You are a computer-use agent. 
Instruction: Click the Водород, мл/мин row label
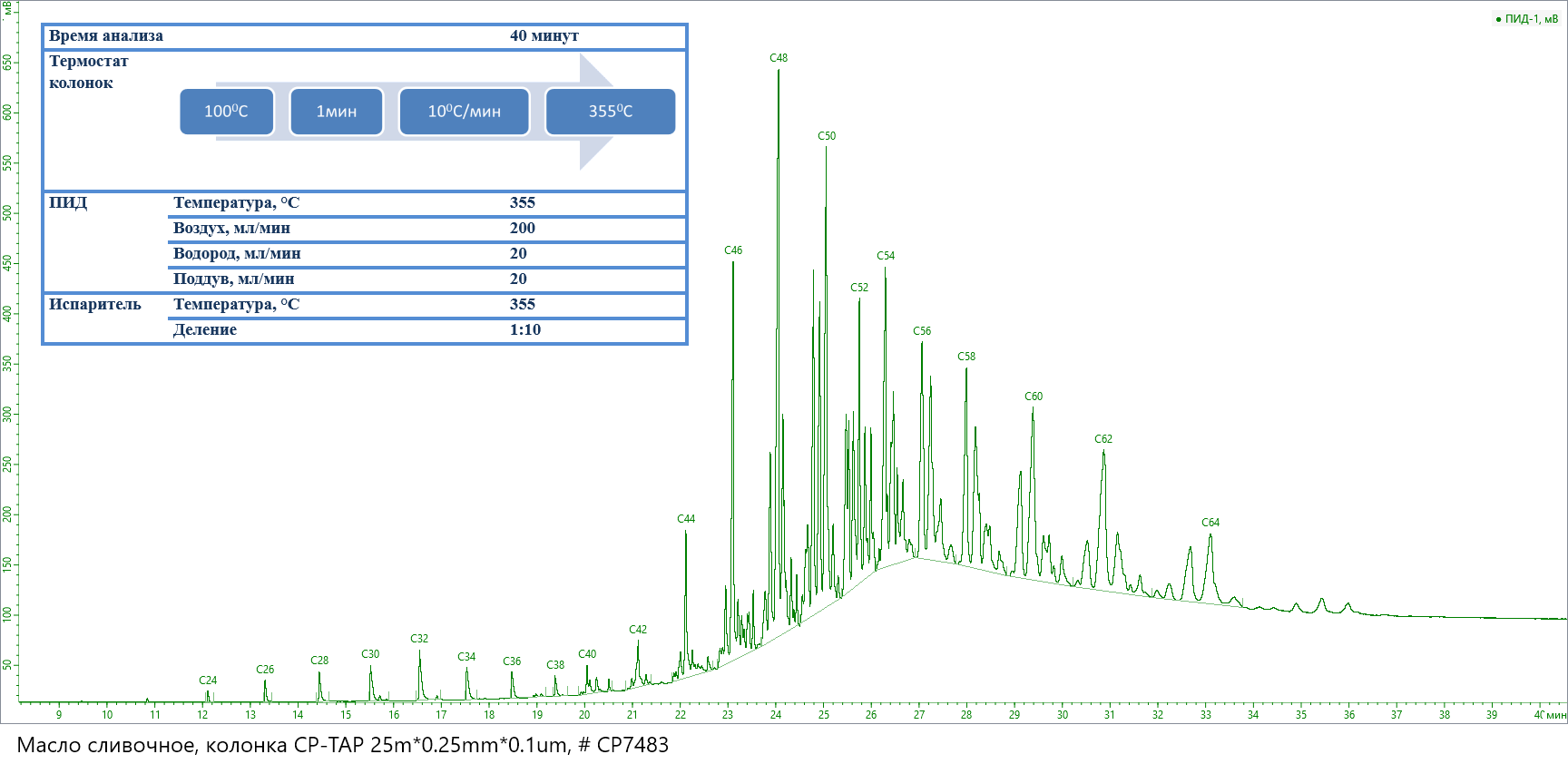237,254
